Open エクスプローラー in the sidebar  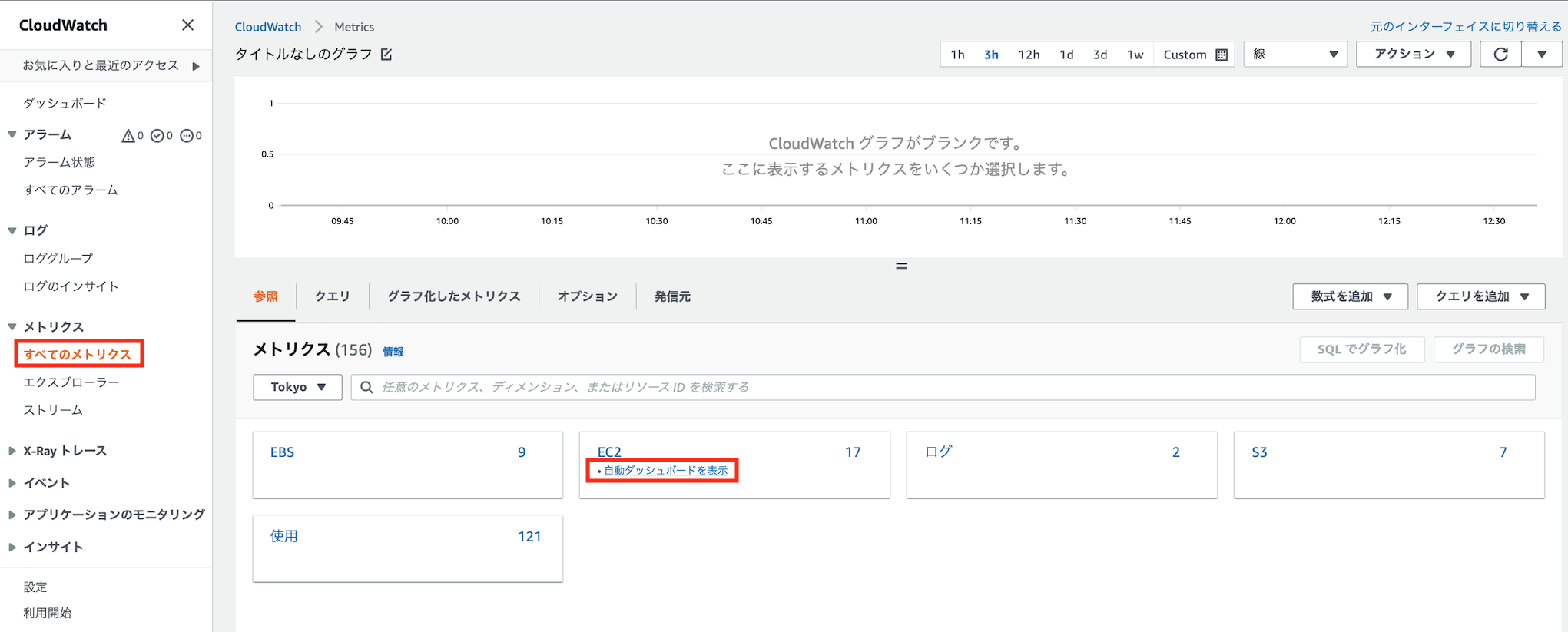(x=71, y=382)
